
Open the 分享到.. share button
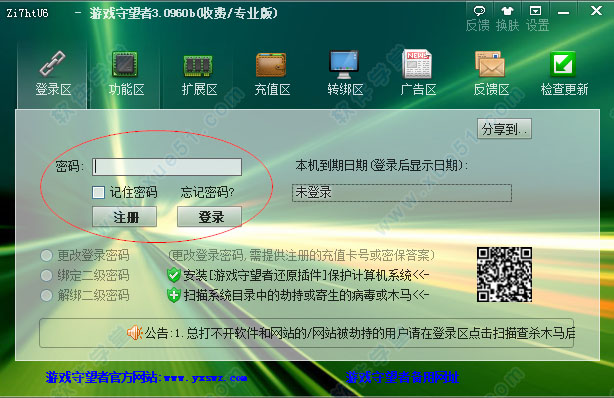pos(504,129)
